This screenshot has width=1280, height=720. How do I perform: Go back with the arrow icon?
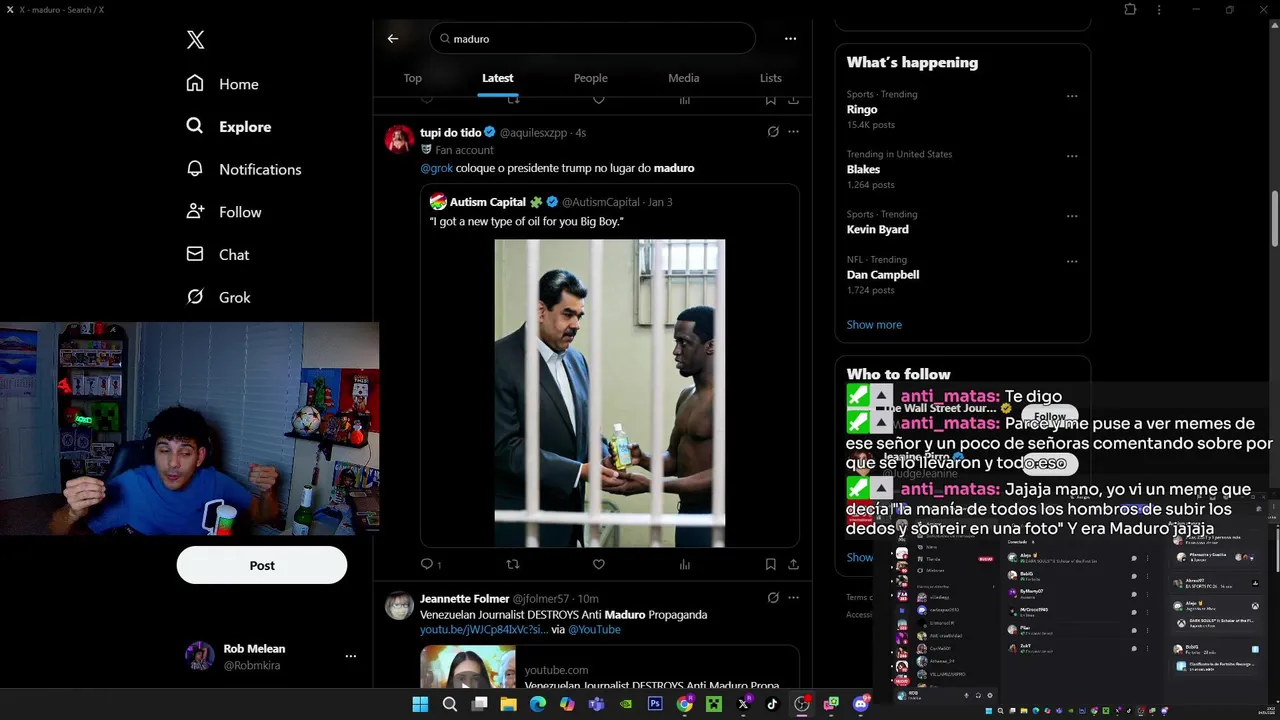point(393,39)
